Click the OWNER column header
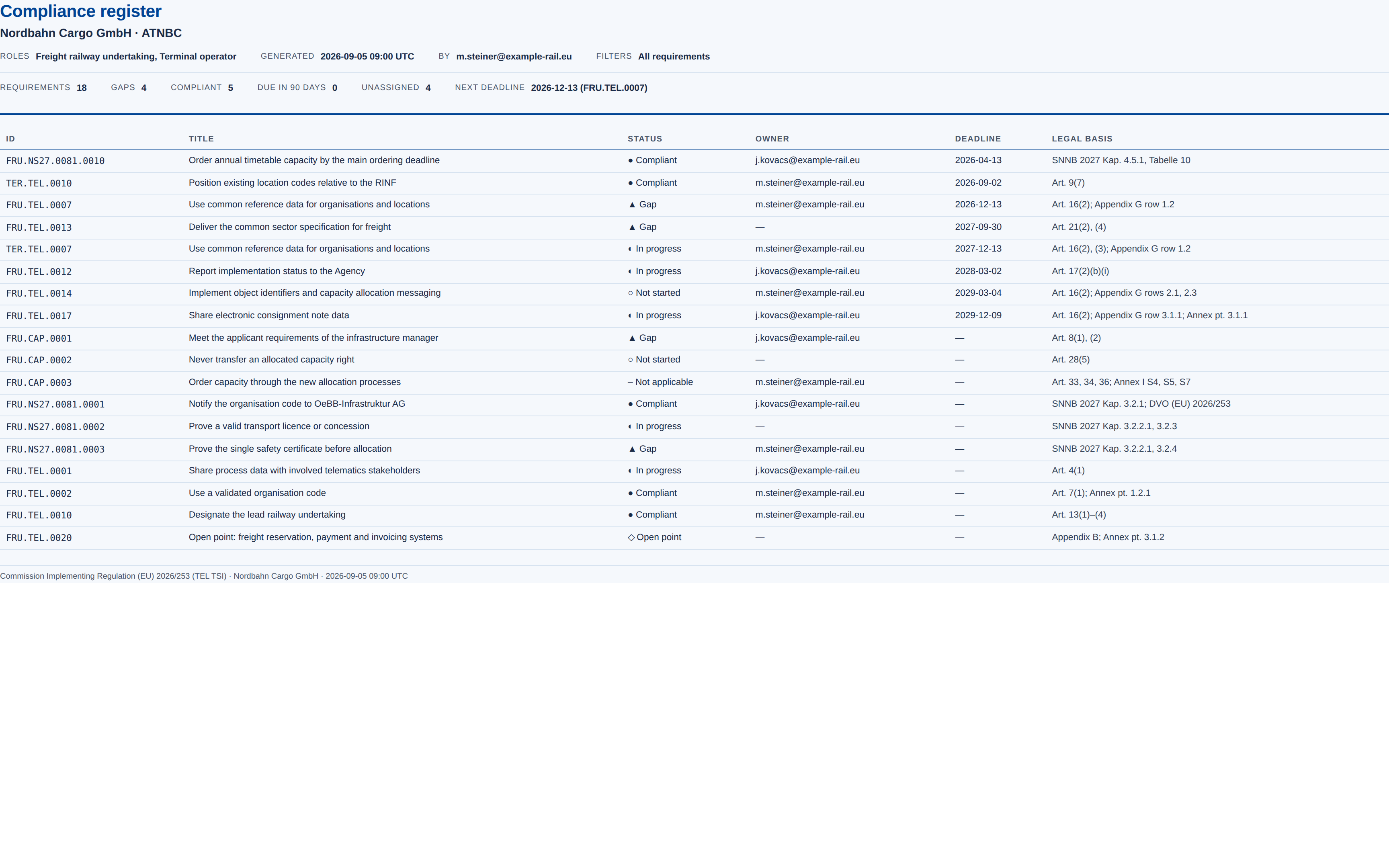The width and height of the screenshot is (1389, 868). (772, 139)
